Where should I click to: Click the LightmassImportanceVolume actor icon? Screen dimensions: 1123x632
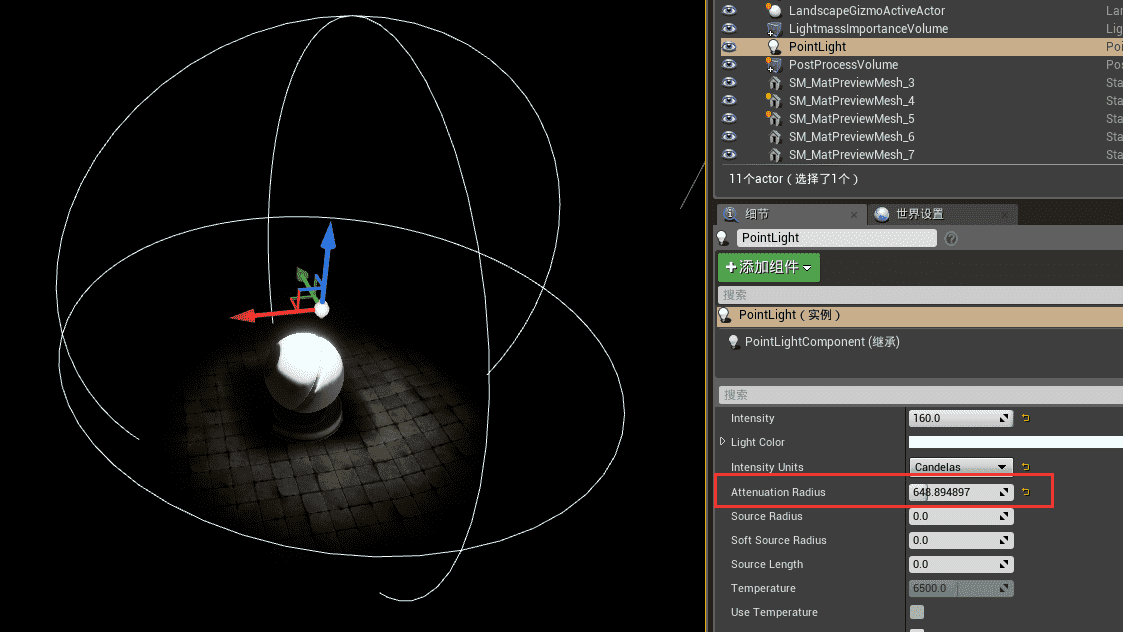pos(773,29)
